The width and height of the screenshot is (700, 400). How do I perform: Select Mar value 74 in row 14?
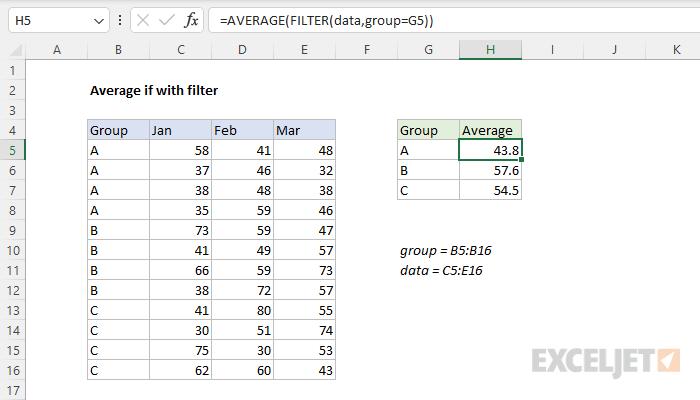click(304, 330)
